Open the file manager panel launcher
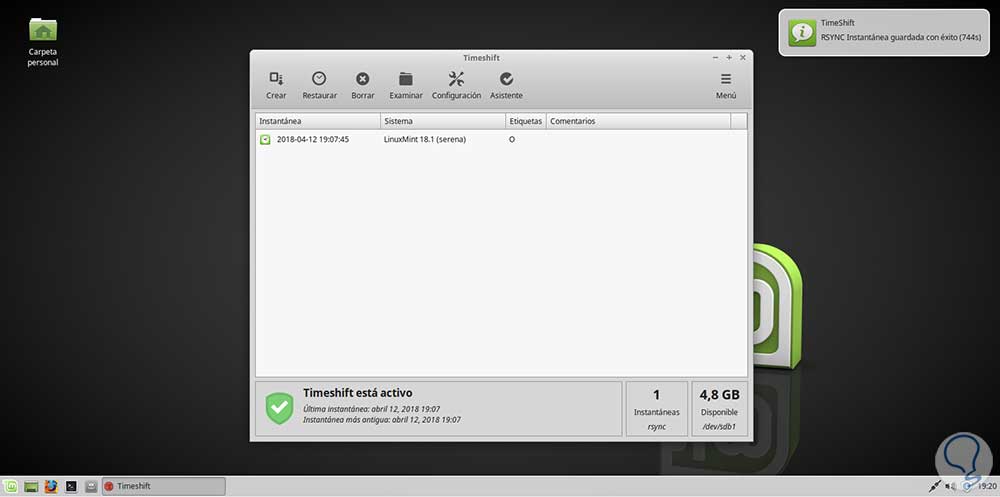Screen dimensions: 1000x497 (x=91, y=486)
